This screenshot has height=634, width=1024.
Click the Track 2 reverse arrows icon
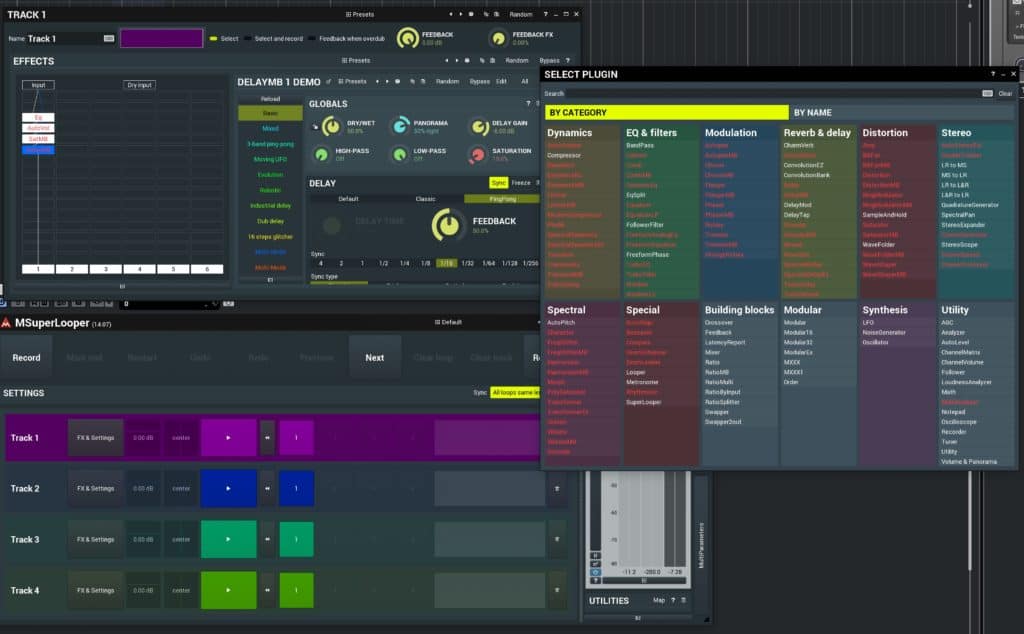(x=267, y=488)
